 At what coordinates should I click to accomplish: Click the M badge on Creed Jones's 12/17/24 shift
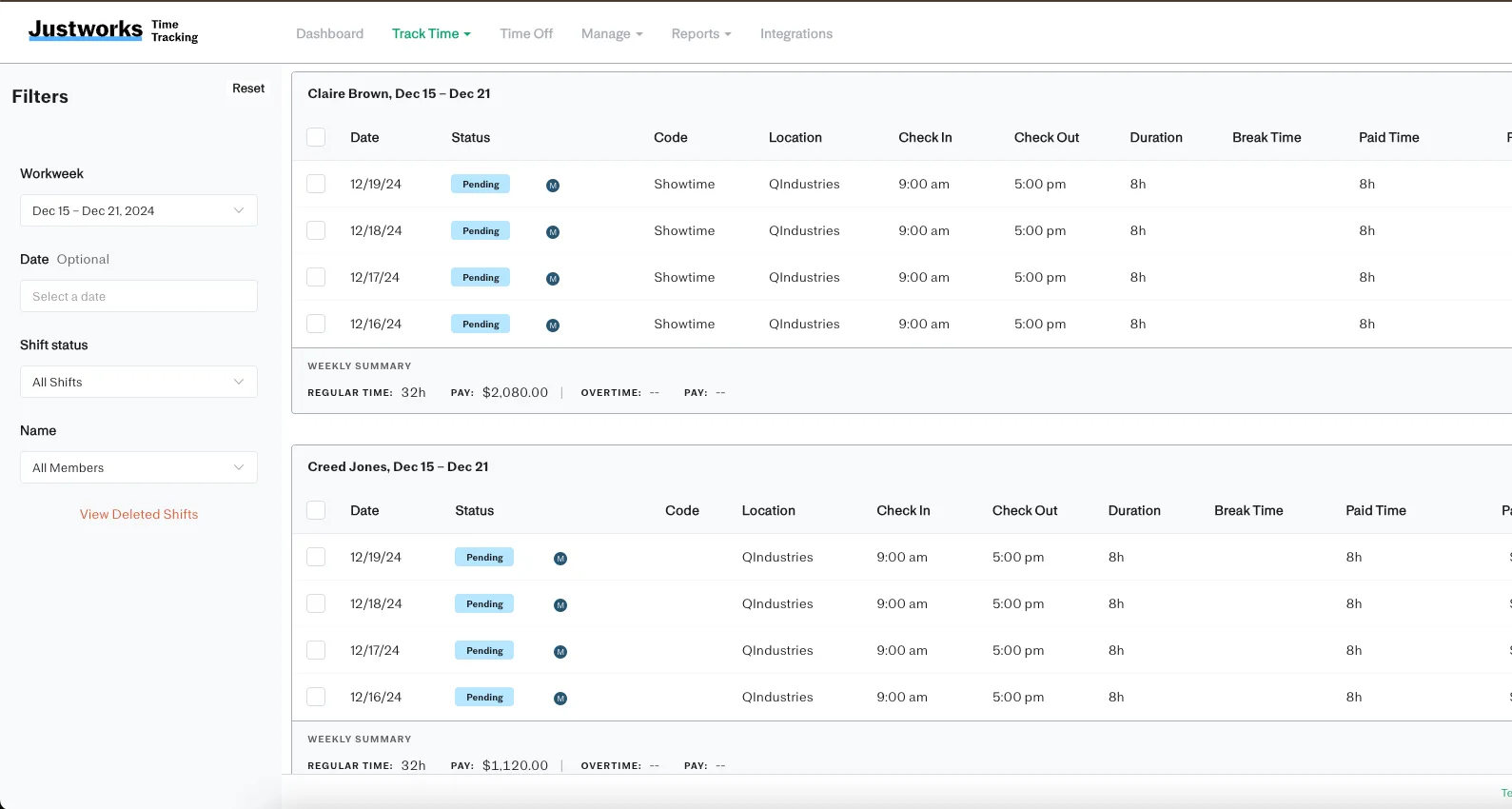tap(560, 652)
